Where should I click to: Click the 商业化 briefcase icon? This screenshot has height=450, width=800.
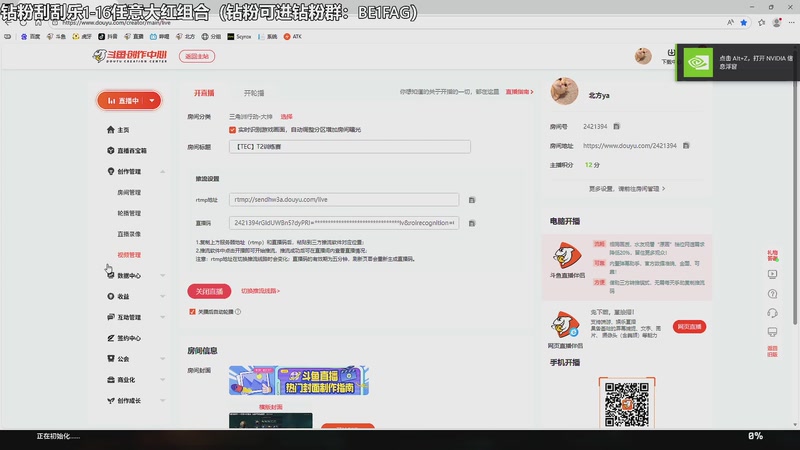pos(111,380)
